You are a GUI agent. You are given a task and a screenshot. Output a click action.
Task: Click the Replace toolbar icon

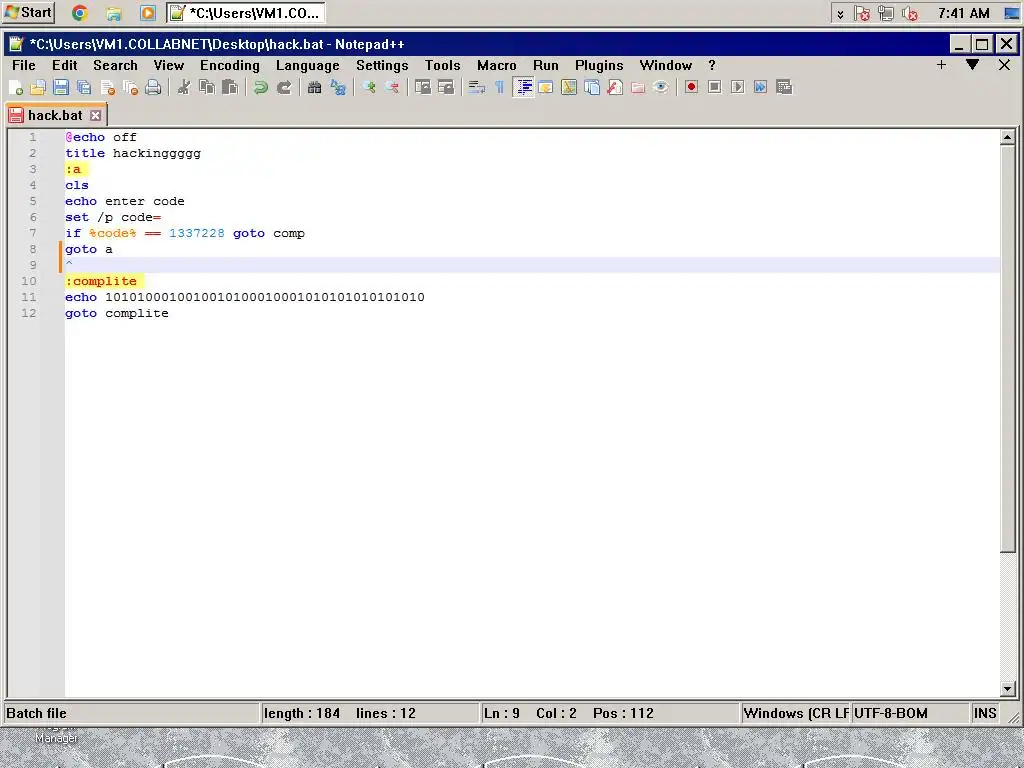pos(338,88)
